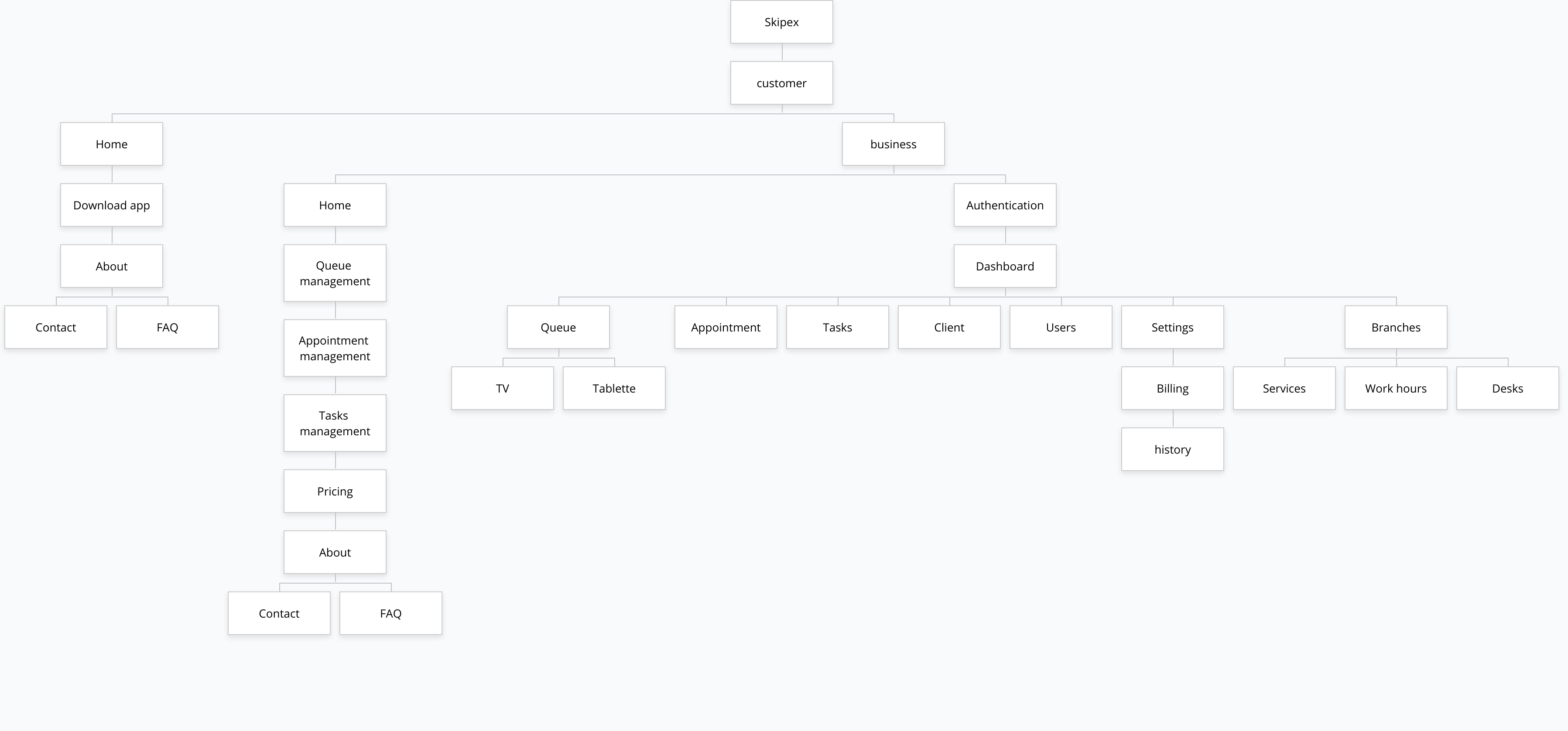The width and height of the screenshot is (1568, 731).
Task: Click the Services node
Action: (x=1284, y=388)
